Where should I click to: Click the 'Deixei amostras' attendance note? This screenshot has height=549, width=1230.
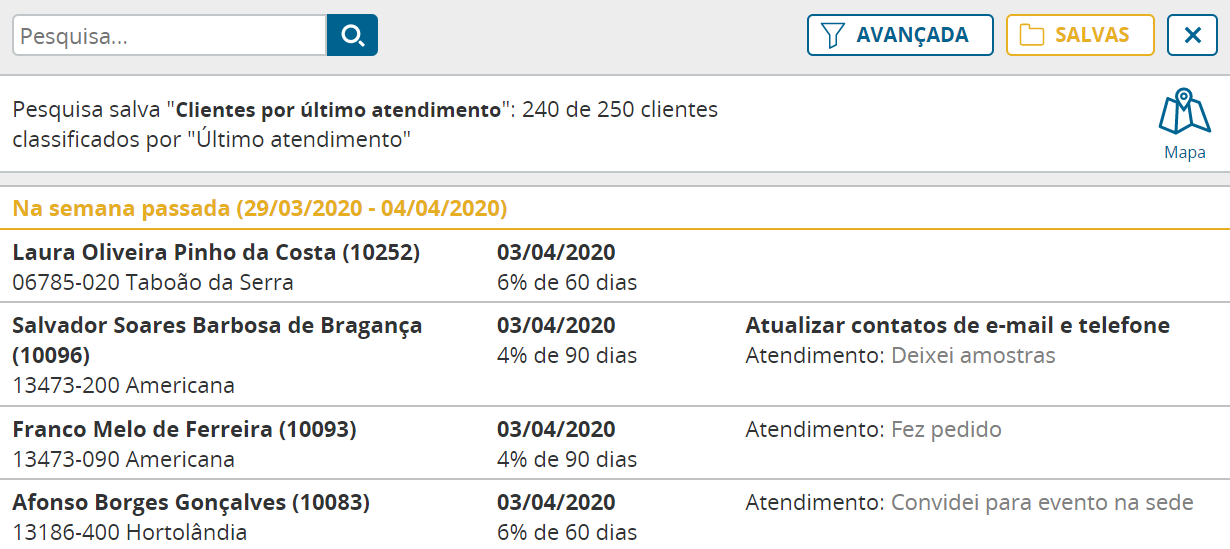tap(972, 356)
